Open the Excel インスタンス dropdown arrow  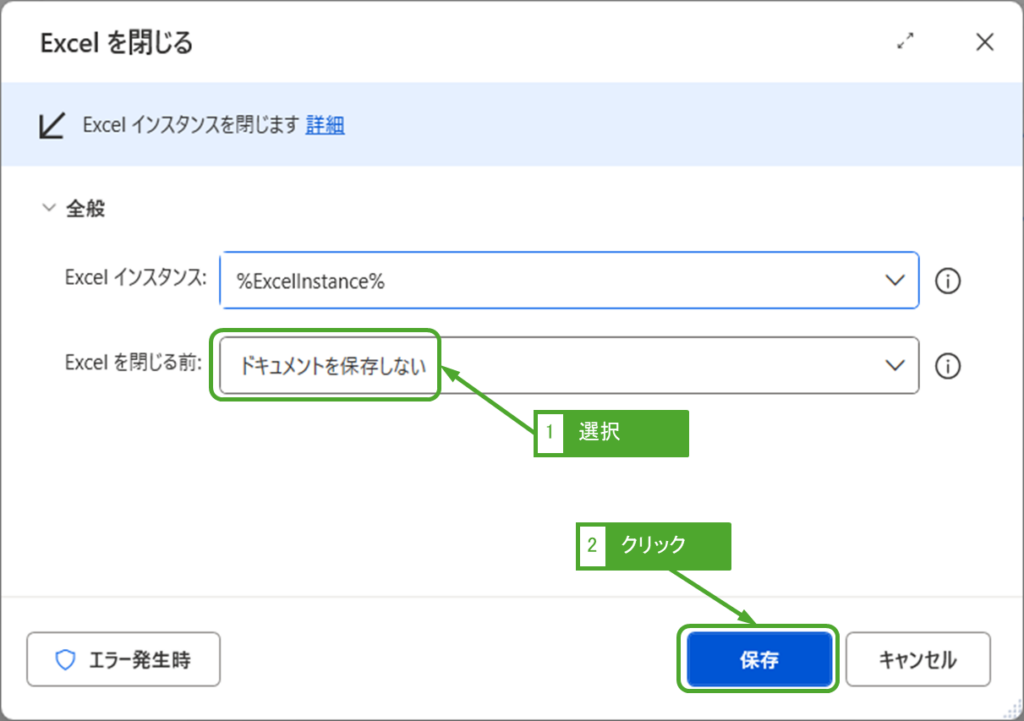coord(895,281)
